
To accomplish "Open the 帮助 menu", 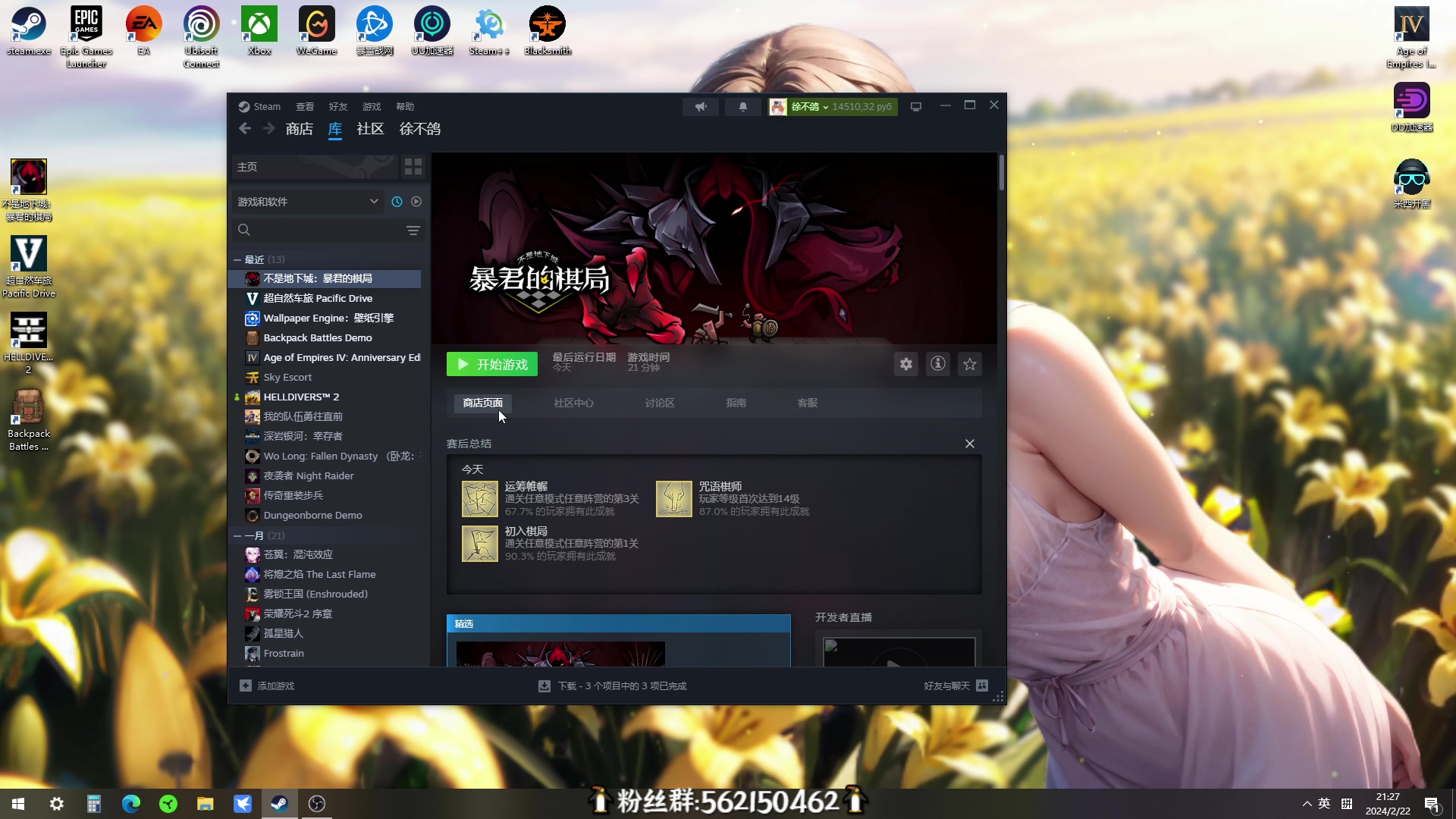I will coord(405,107).
